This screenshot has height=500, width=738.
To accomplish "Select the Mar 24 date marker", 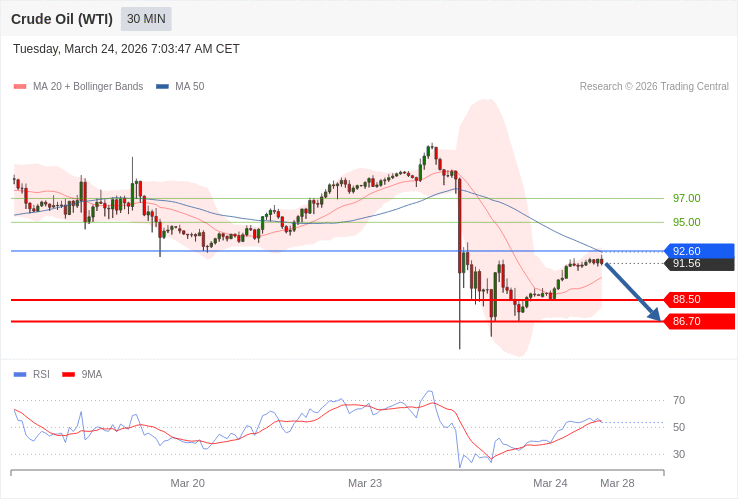I will coord(550,483).
